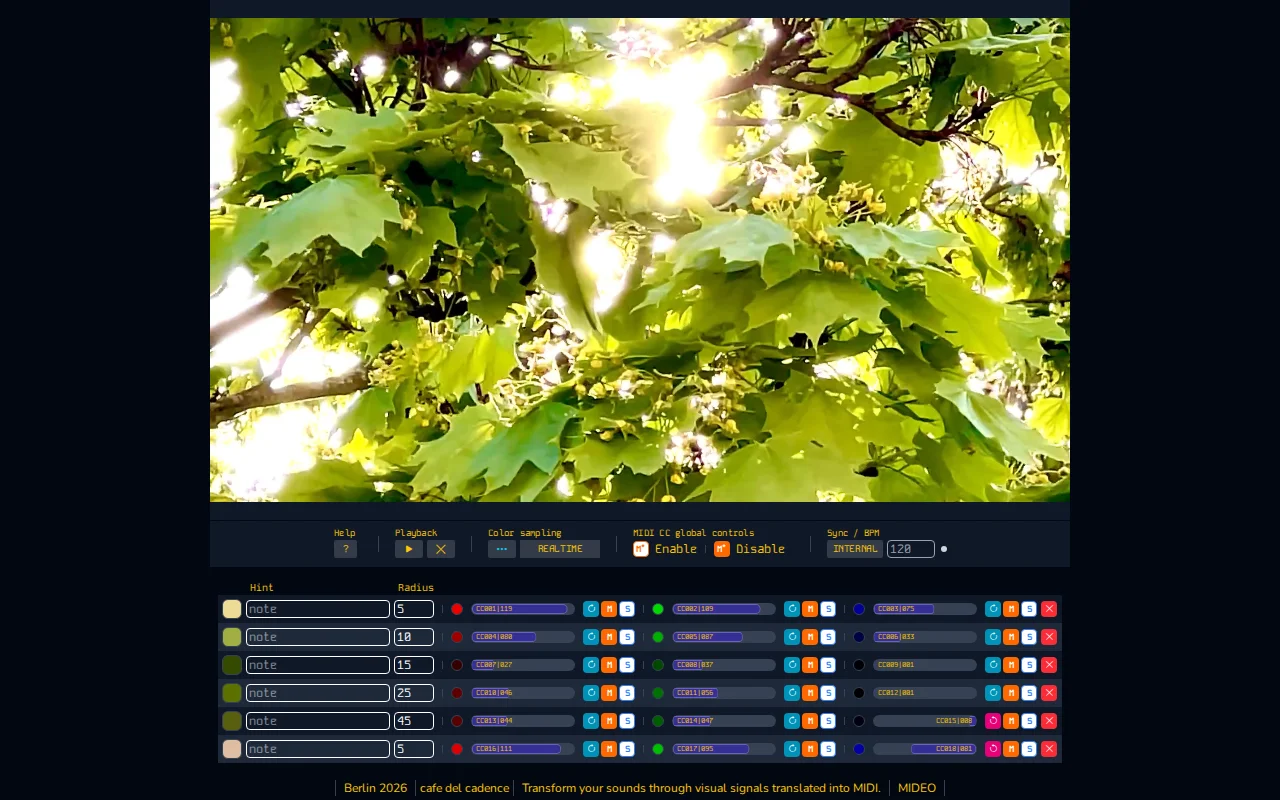Open the cafe del cadence footer link
The height and width of the screenshot is (800, 1280).
(x=464, y=788)
